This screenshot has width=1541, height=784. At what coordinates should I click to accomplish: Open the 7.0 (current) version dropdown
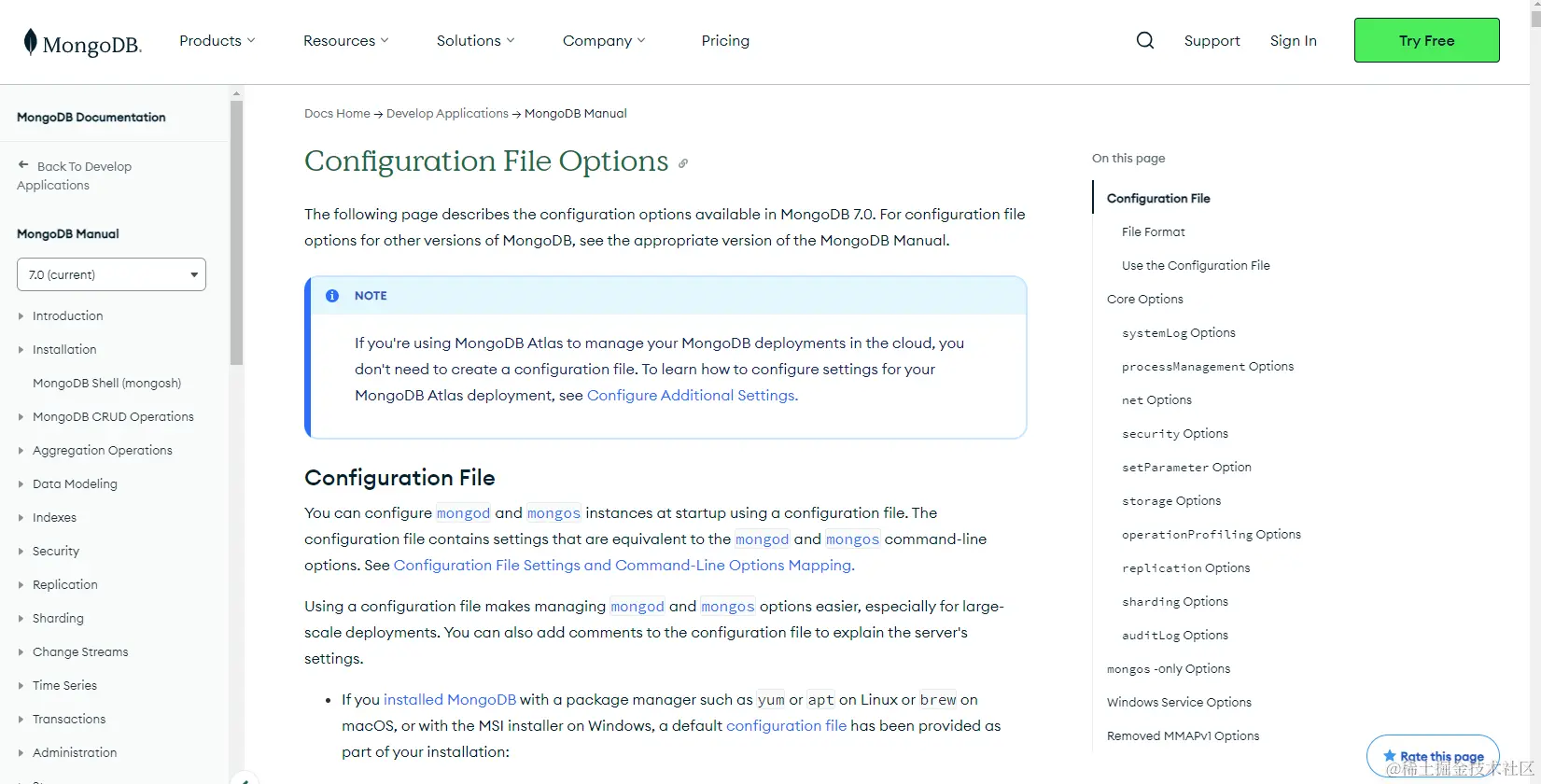pos(111,274)
